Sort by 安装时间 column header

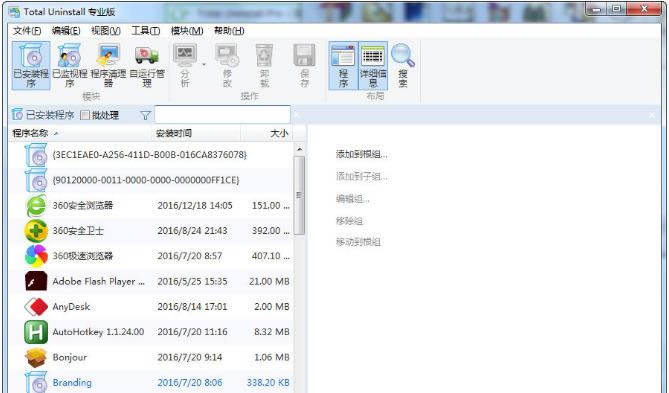pyautogui.click(x=196, y=133)
